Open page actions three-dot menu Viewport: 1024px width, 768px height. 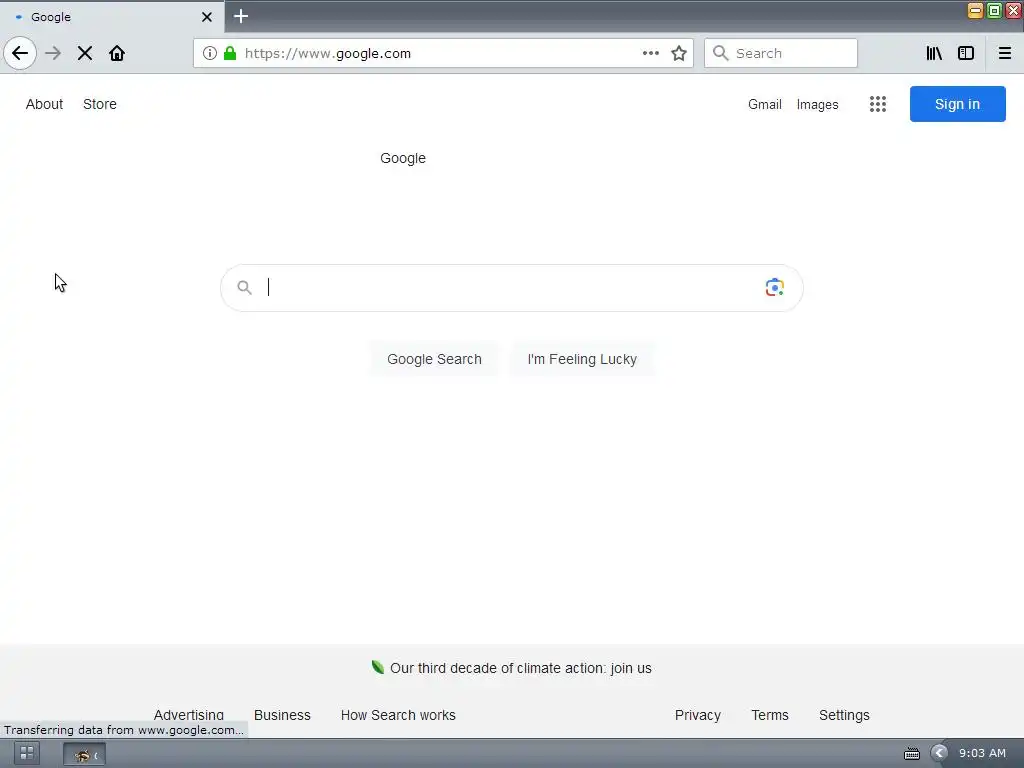coord(650,53)
